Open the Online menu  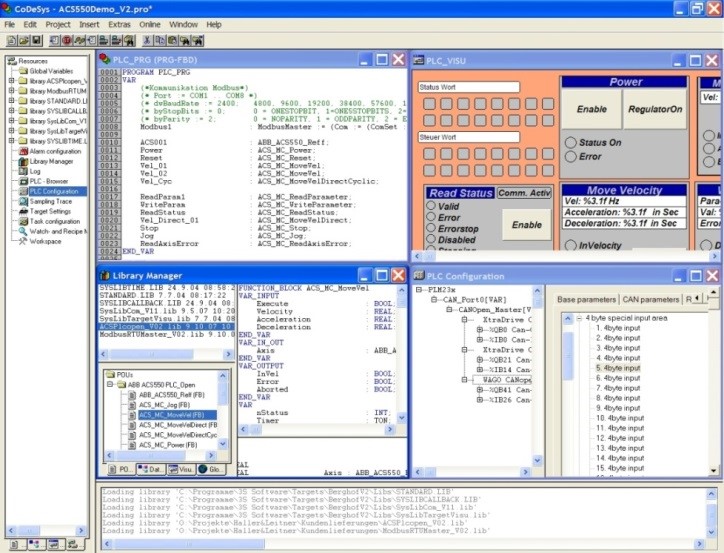coord(149,23)
